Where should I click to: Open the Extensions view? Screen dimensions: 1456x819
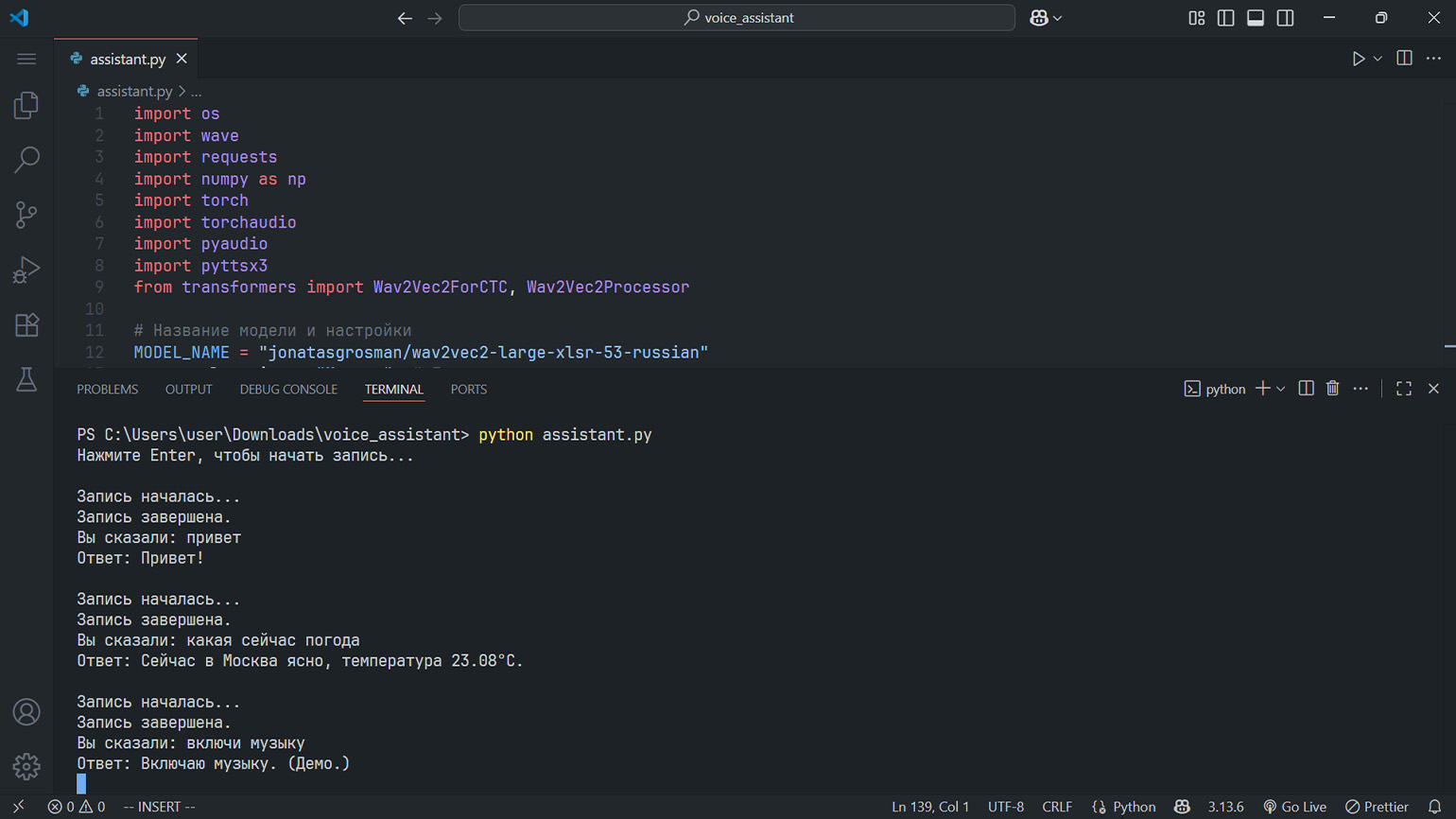click(26, 324)
